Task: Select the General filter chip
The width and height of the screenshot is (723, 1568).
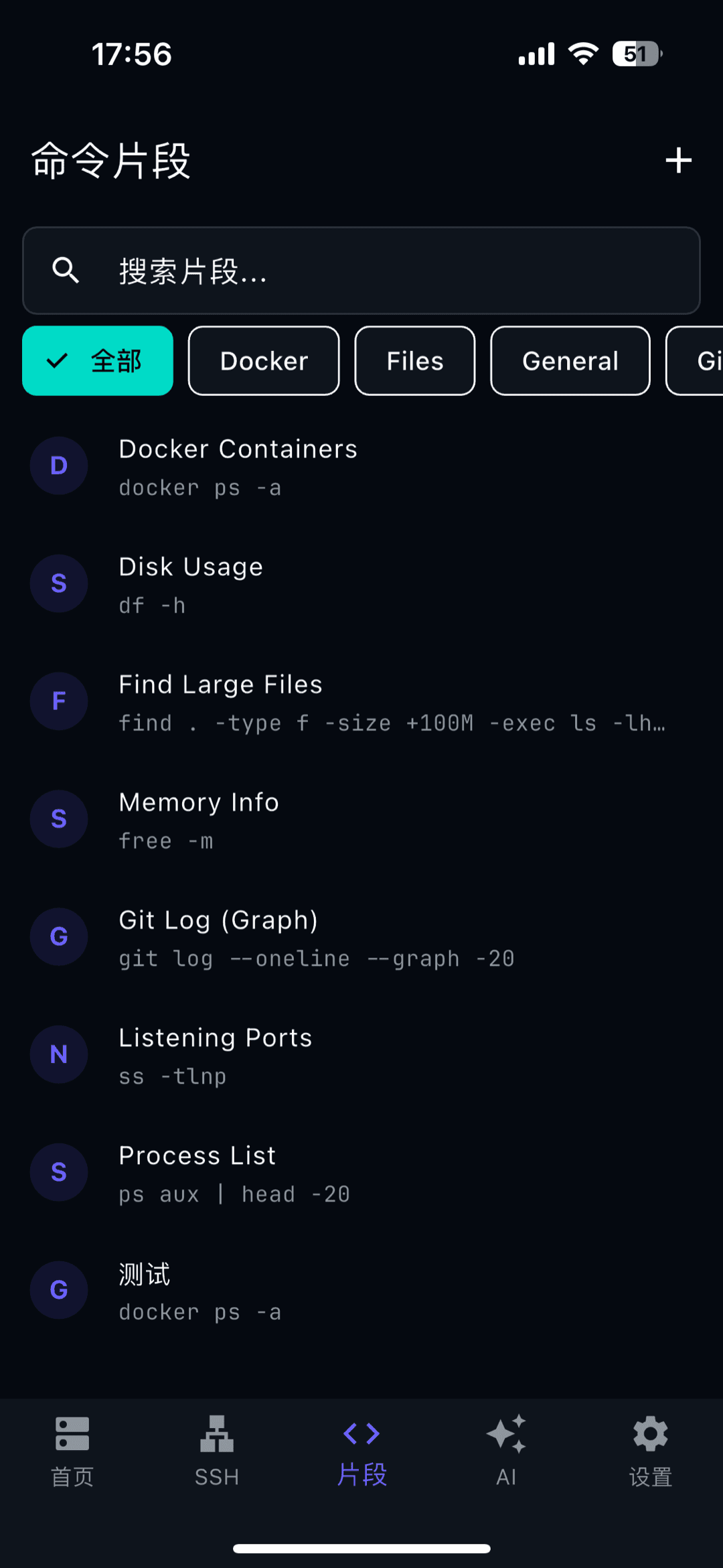Action: (x=570, y=361)
